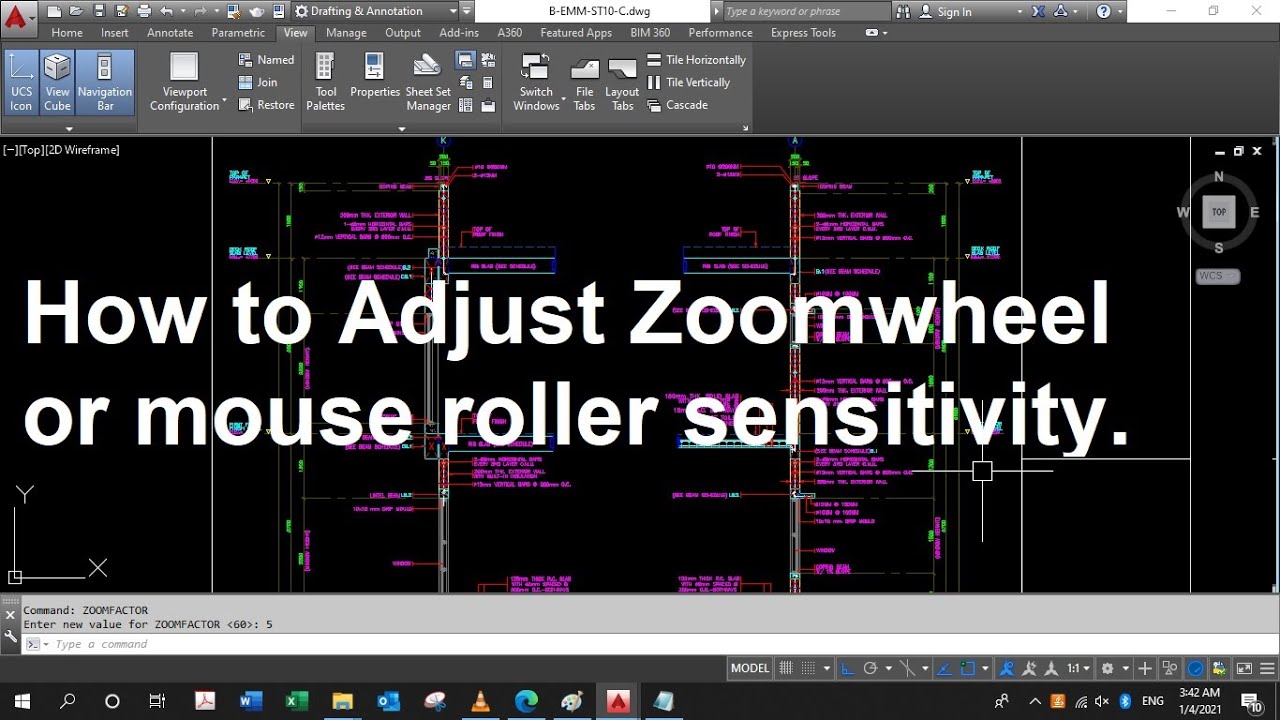This screenshot has width=1280, height=720.
Task: Cascade the drawing windows
Action: (x=677, y=105)
